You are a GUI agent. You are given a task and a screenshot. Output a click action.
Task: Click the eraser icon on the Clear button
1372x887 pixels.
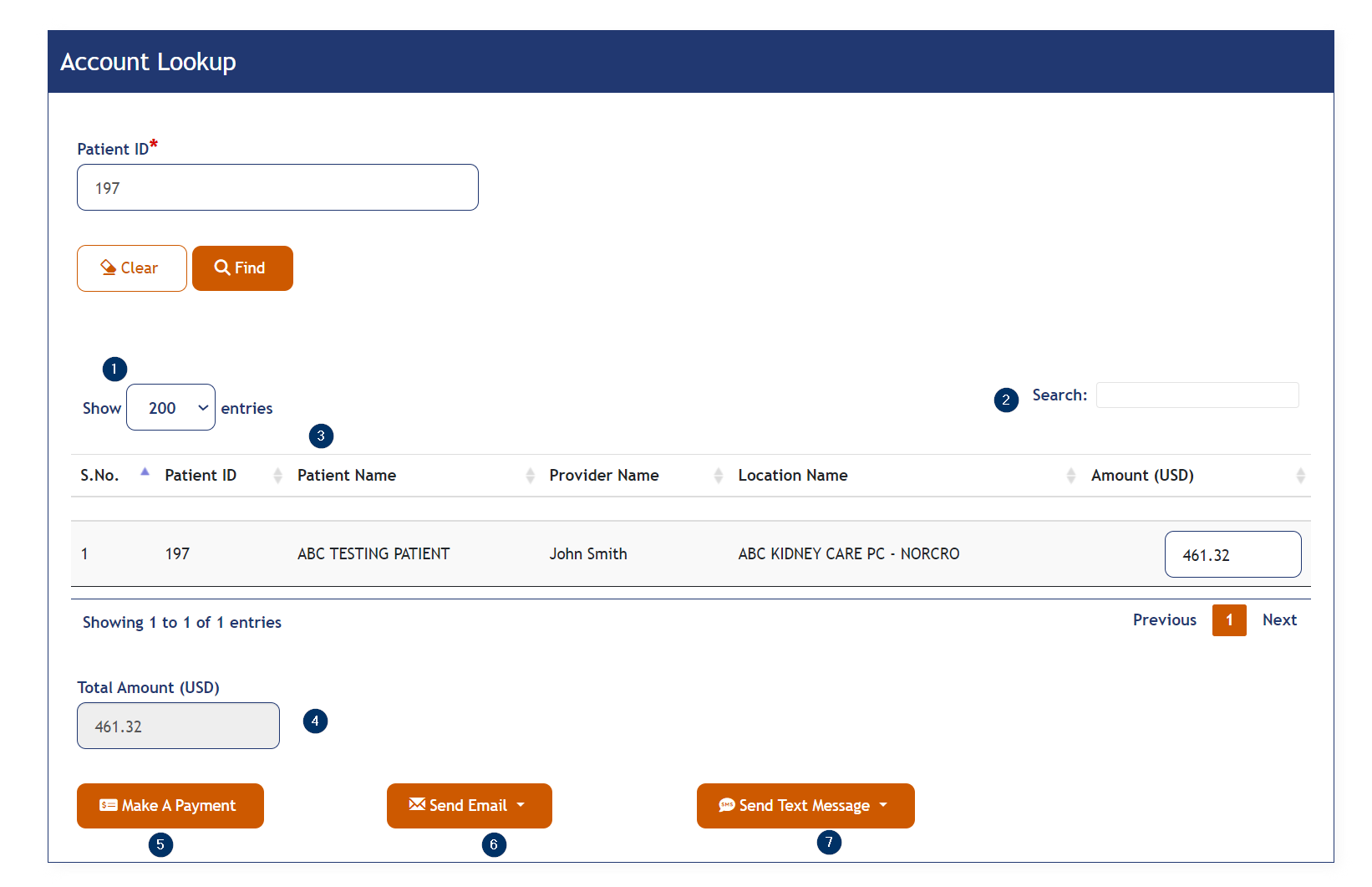[109, 268]
